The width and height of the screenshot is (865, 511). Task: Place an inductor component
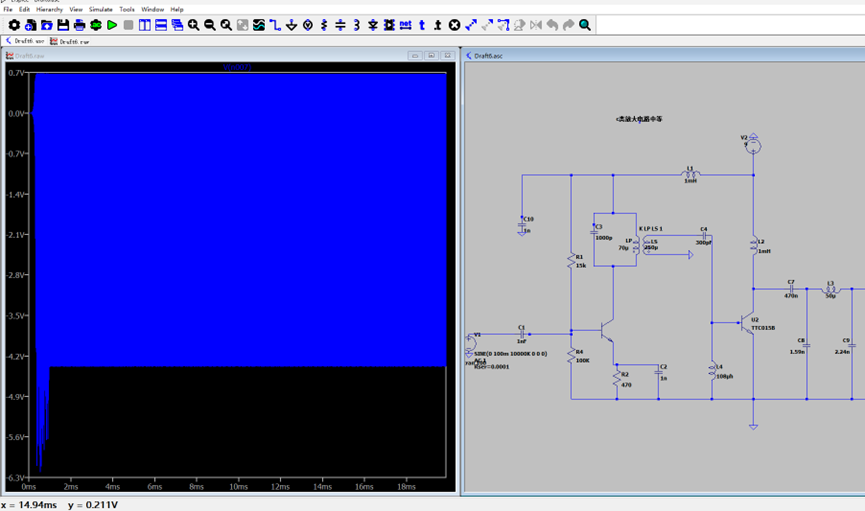[356, 25]
